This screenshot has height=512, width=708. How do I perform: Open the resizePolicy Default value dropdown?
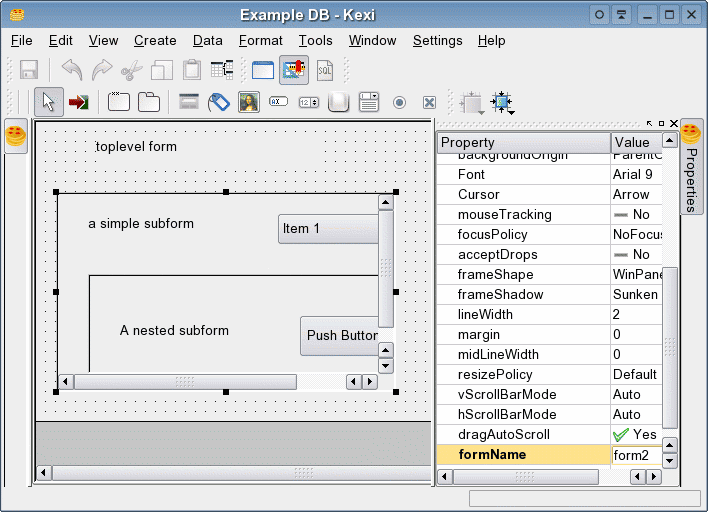(635, 375)
